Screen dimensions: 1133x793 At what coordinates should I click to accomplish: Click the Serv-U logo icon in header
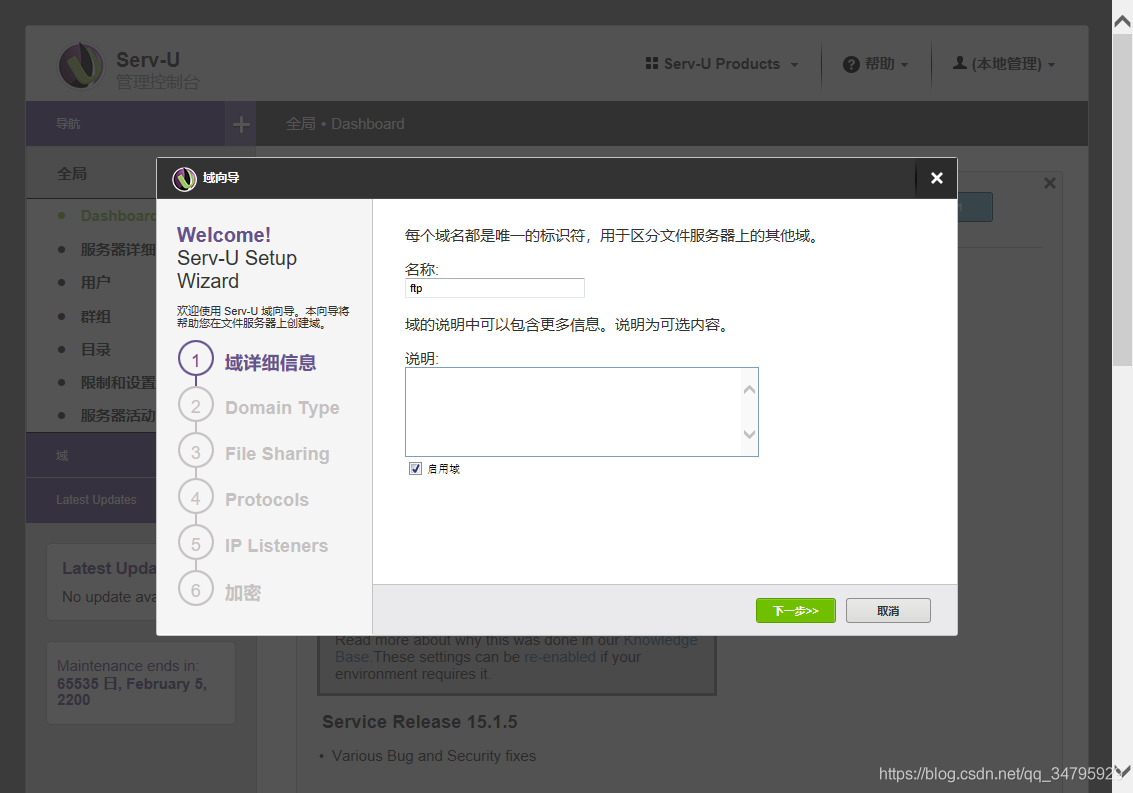(x=81, y=66)
